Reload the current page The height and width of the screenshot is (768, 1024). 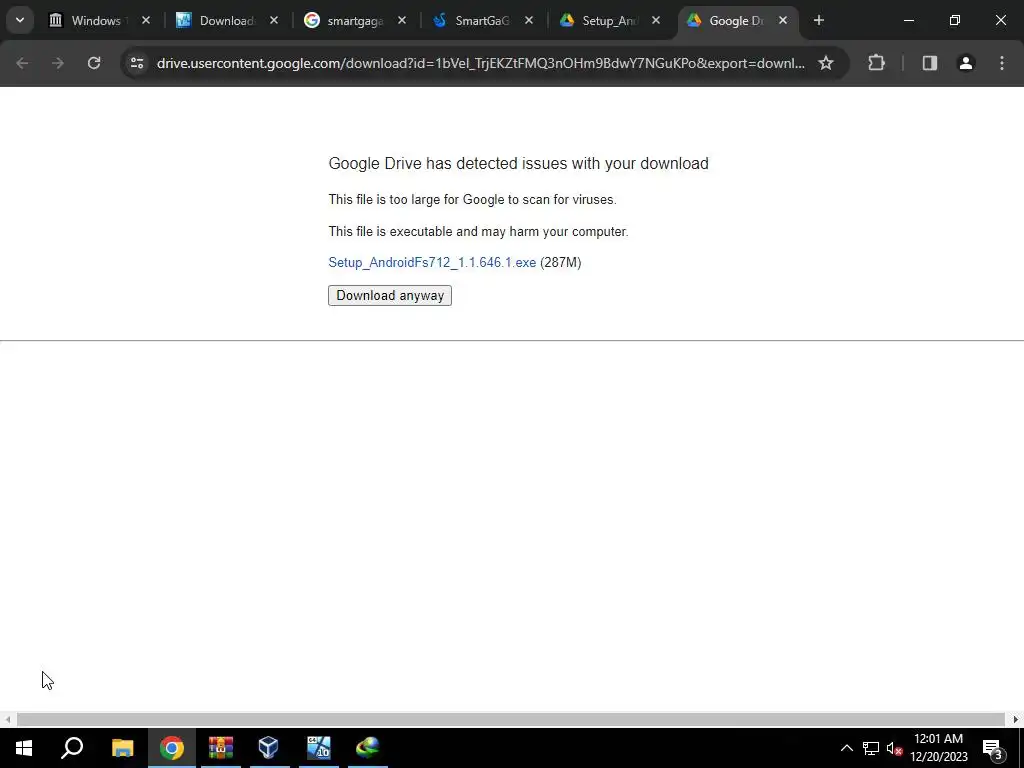click(94, 63)
